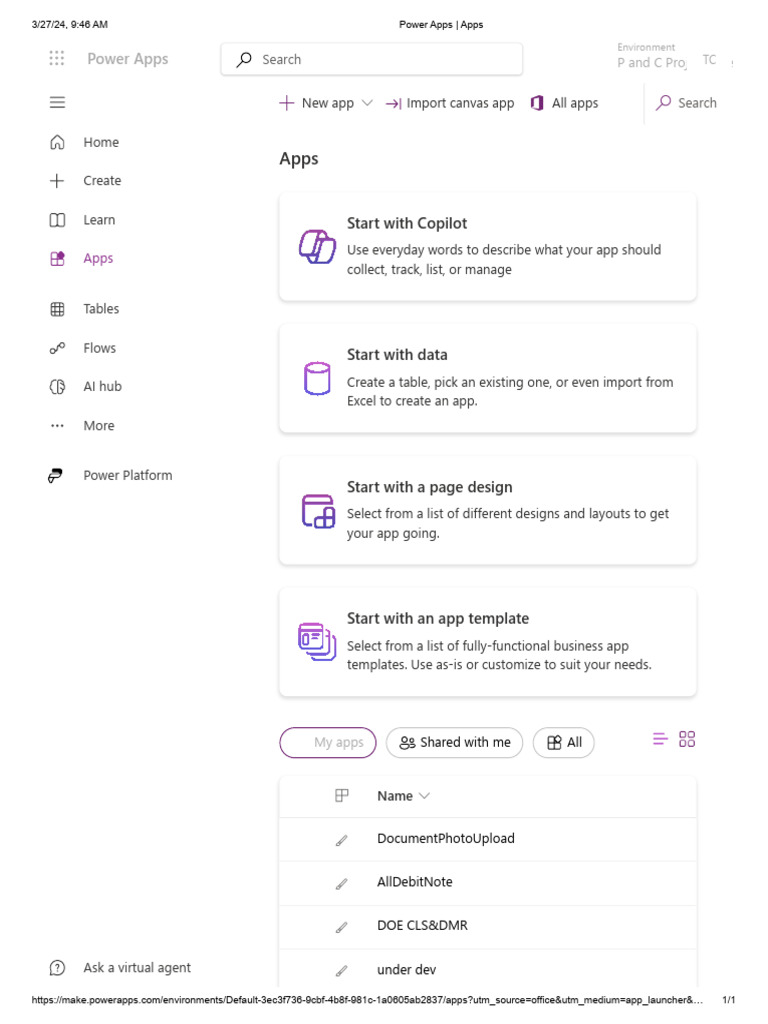The height and width of the screenshot is (1024, 768).
Task: Click pencil icon for DocumentPhotoUpload
Action: [342, 840]
